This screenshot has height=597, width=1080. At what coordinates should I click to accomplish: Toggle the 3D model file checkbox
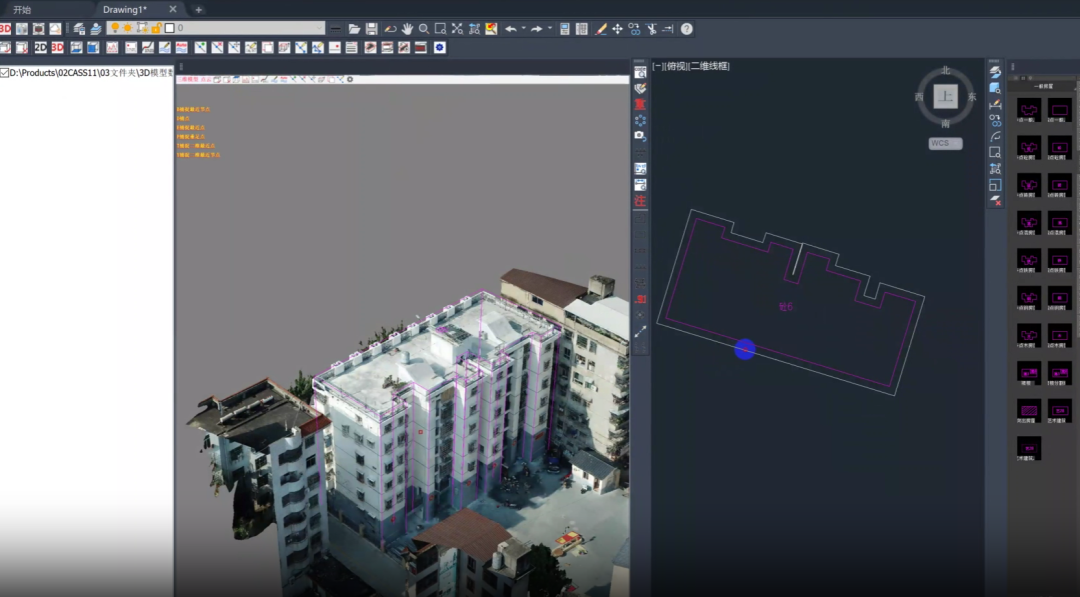coord(4,73)
